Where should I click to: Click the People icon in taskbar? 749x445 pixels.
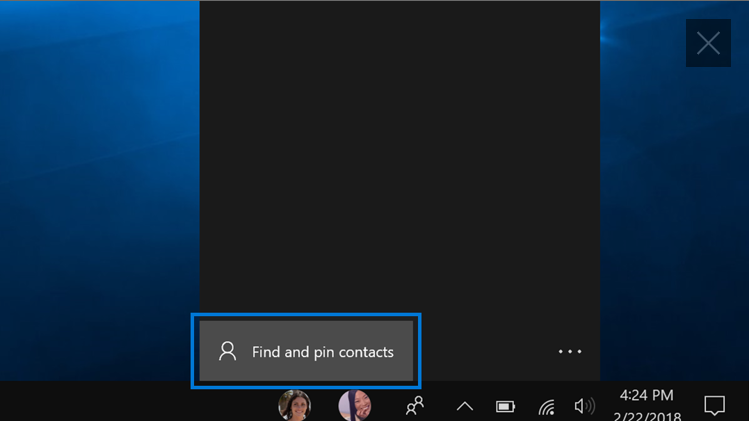[x=415, y=406]
